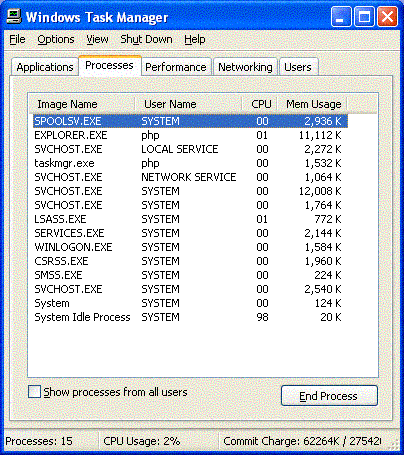Open the View menu

click(x=97, y=39)
